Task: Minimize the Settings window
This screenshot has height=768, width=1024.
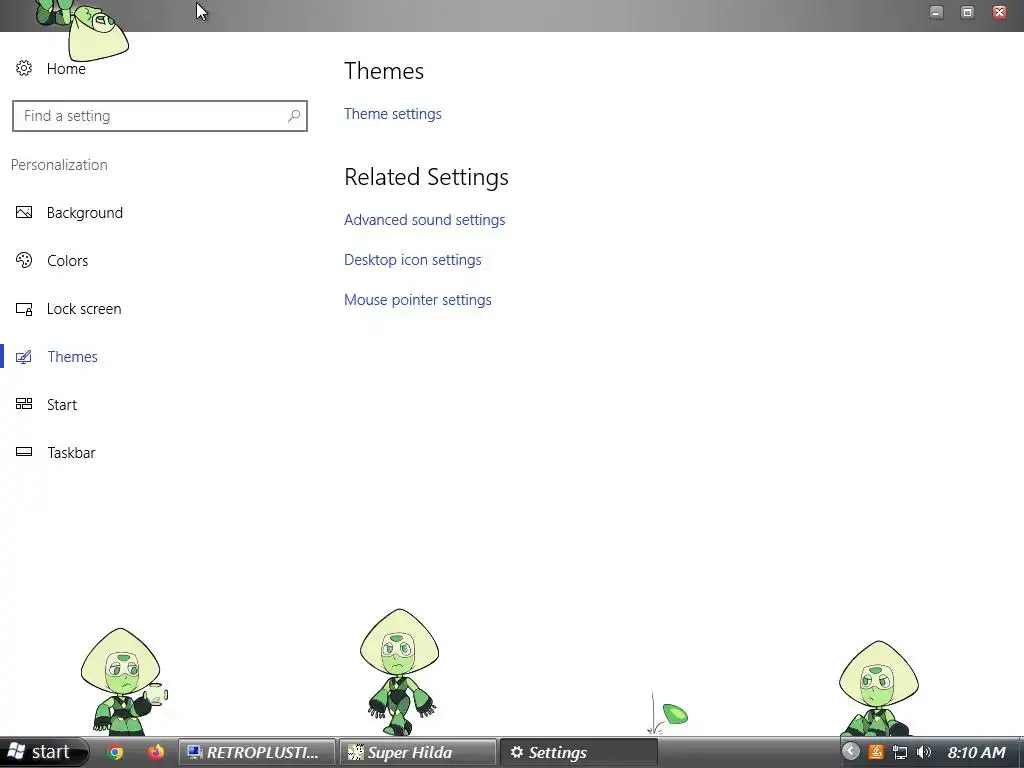Action: tap(936, 12)
